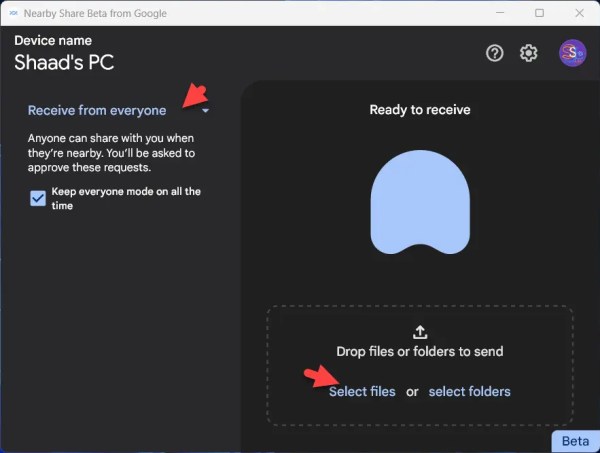The width and height of the screenshot is (600, 453).
Task: Close the Nearby Share window
Action: [579, 13]
